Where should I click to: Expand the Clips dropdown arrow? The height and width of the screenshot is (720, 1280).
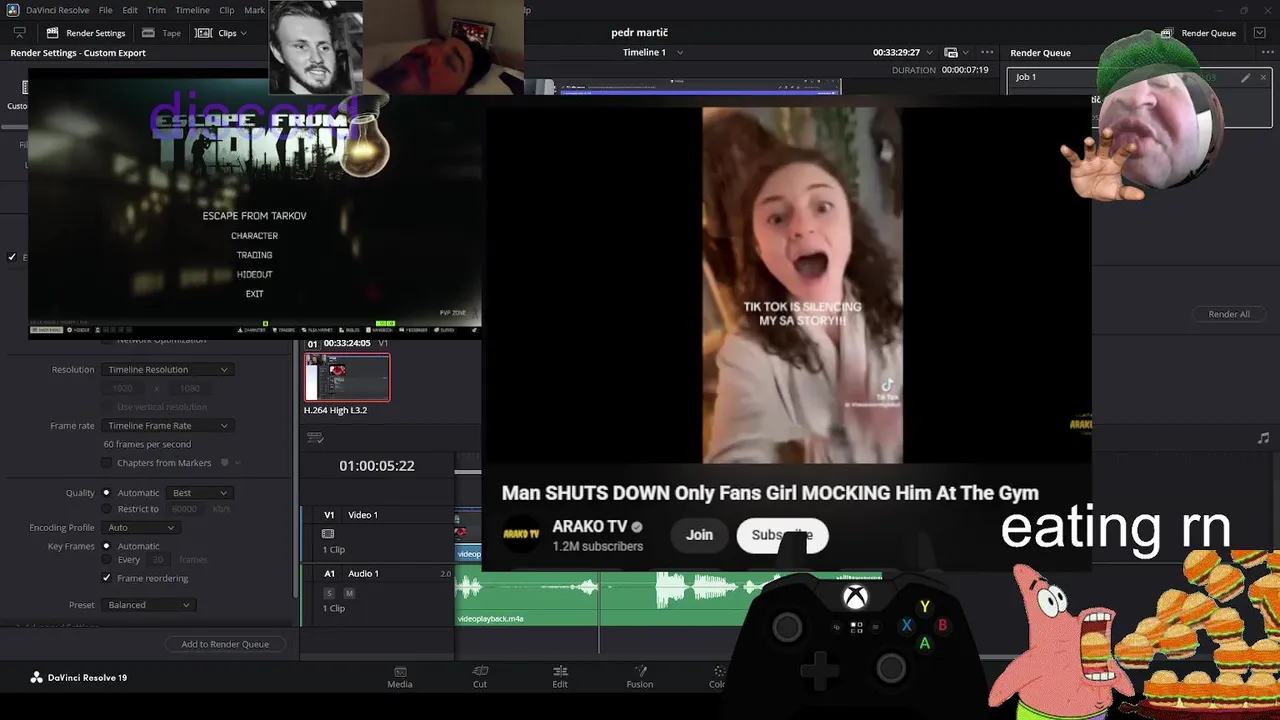(x=243, y=33)
